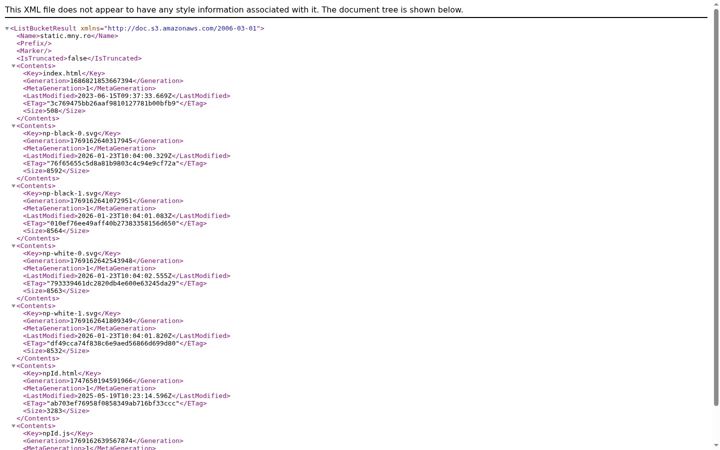
Task: Click the xmlns namespace URL value
Action: (182, 28)
